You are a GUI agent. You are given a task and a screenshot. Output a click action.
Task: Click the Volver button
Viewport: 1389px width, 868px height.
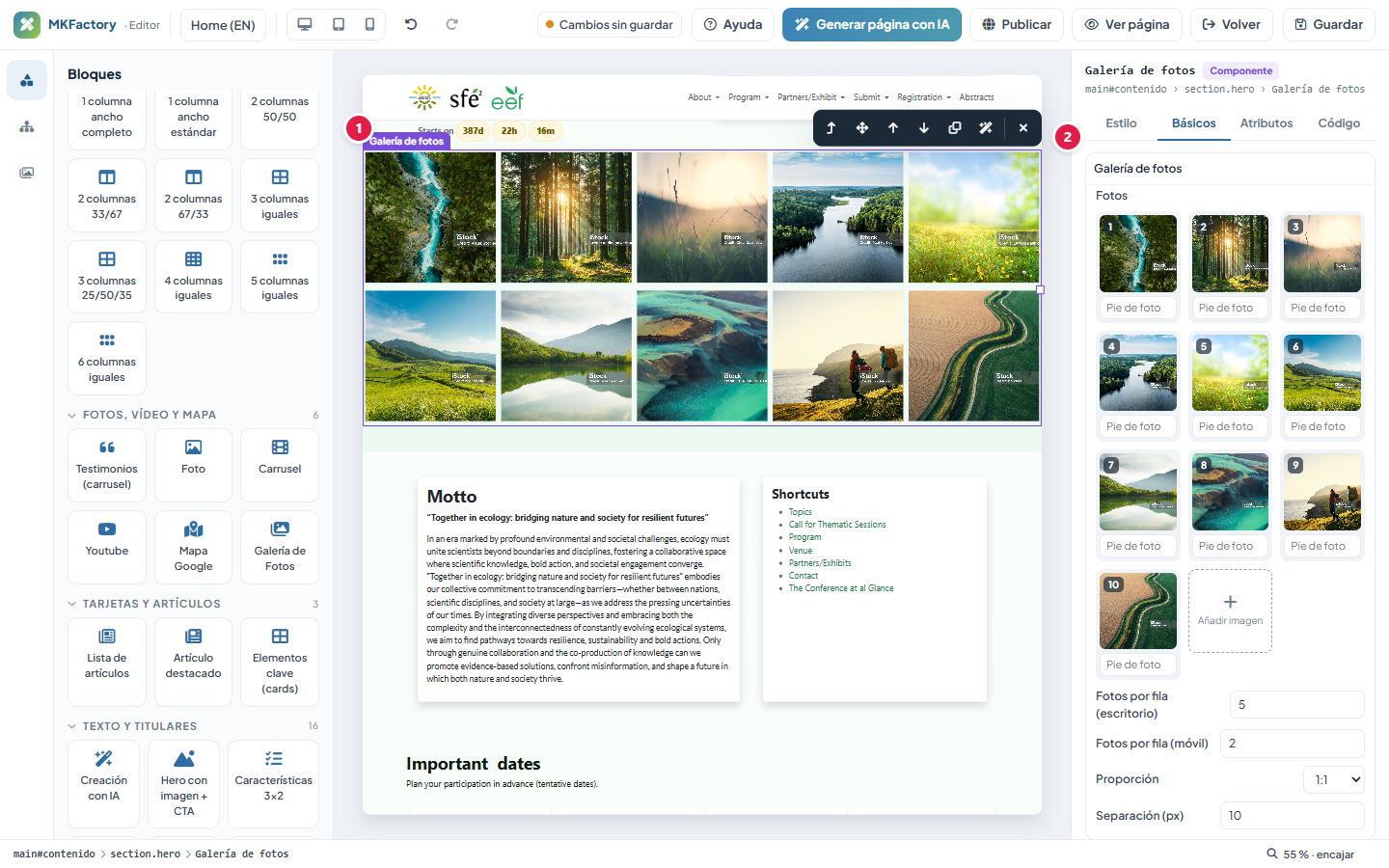[x=1232, y=25]
